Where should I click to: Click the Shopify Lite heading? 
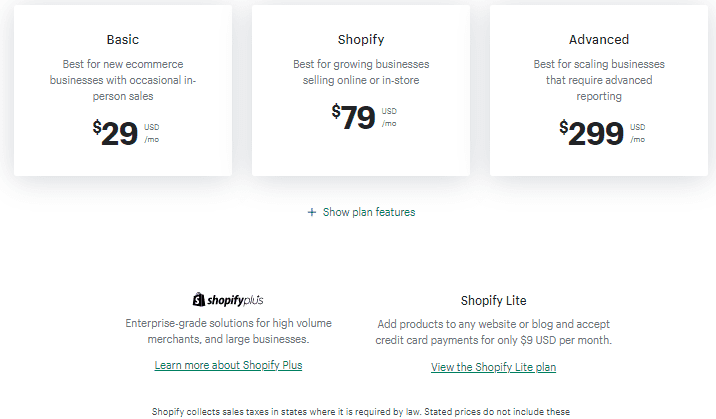(x=494, y=301)
